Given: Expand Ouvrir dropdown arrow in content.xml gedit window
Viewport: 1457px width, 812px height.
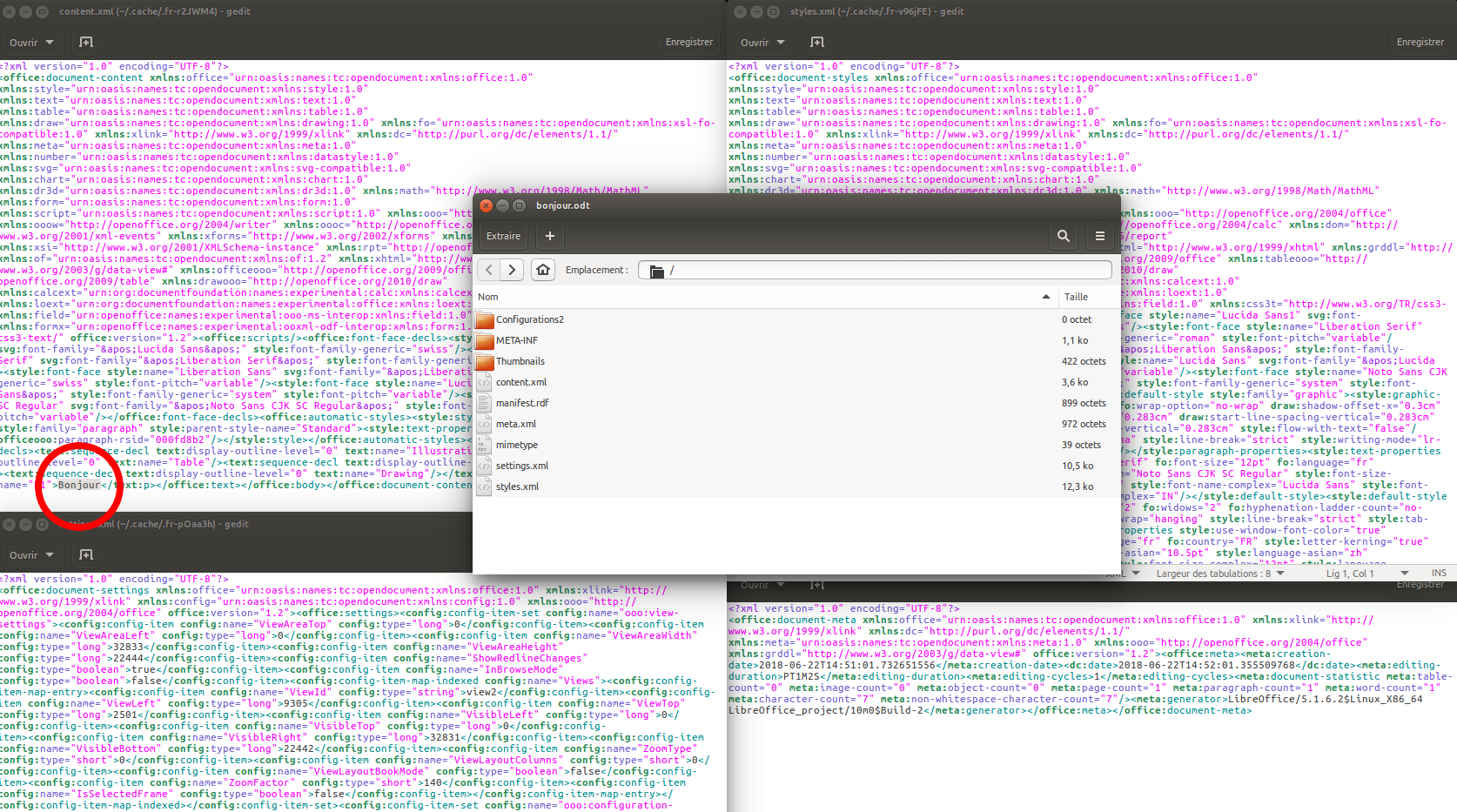Looking at the screenshot, I should pyautogui.click(x=50, y=42).
